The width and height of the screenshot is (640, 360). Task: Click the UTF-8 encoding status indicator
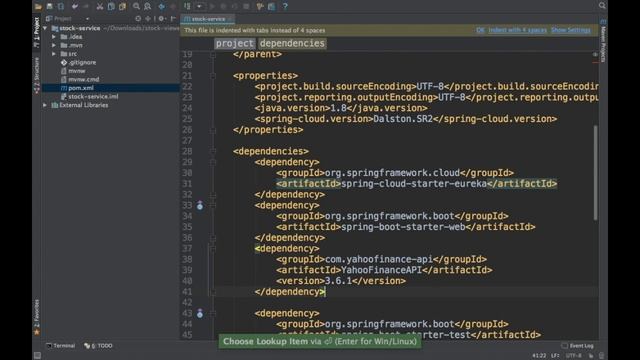pos(573,356)
